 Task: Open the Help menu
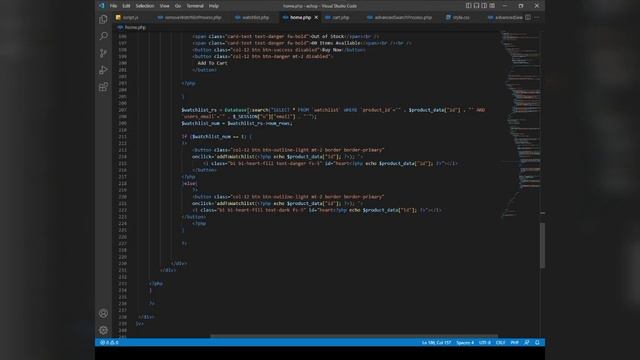(214, 6)
